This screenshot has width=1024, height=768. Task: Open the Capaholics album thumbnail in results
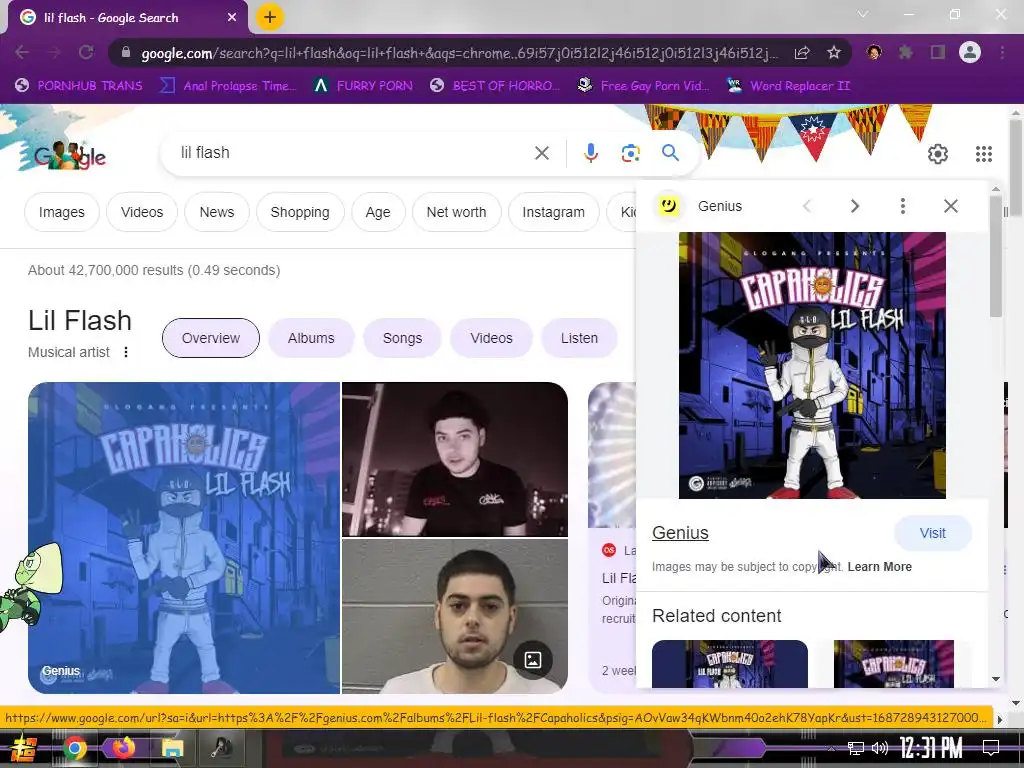tap(184, 537)
